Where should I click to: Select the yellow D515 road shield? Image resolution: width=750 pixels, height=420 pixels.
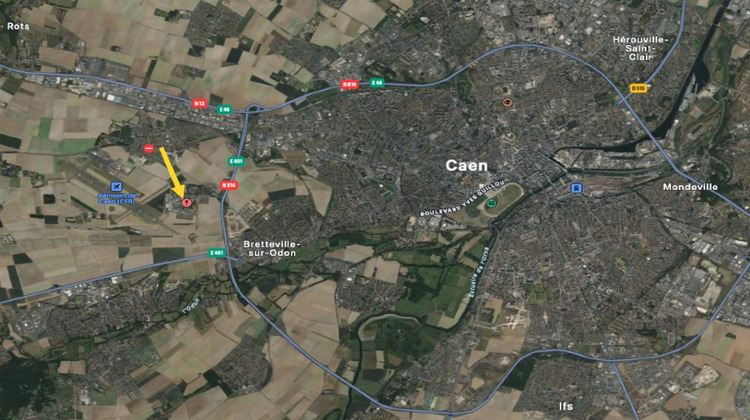click(638, 88)
